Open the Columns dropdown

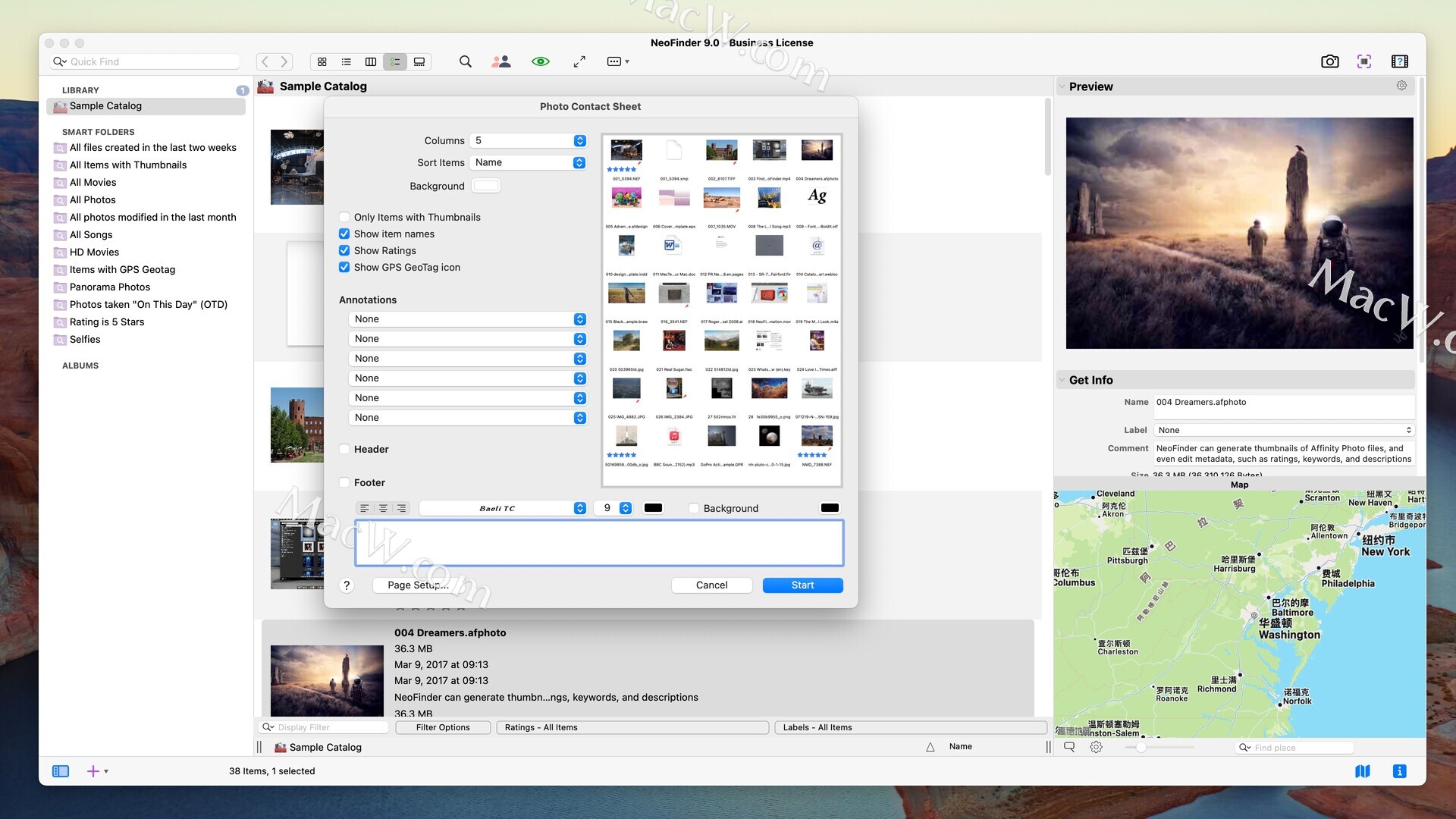[x=528, y=140]
